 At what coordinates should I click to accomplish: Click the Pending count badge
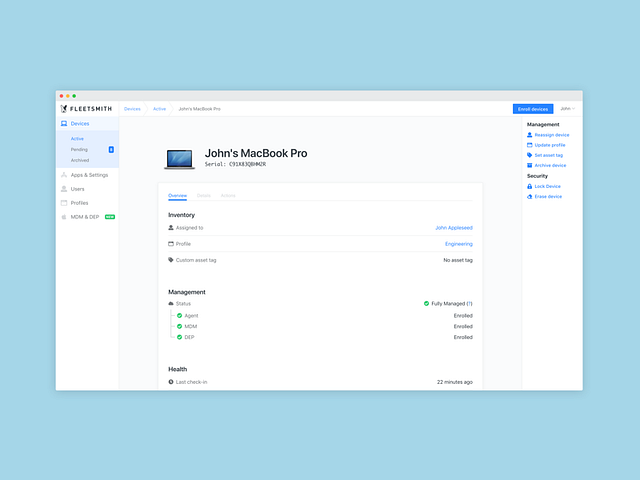coord(111,149)
